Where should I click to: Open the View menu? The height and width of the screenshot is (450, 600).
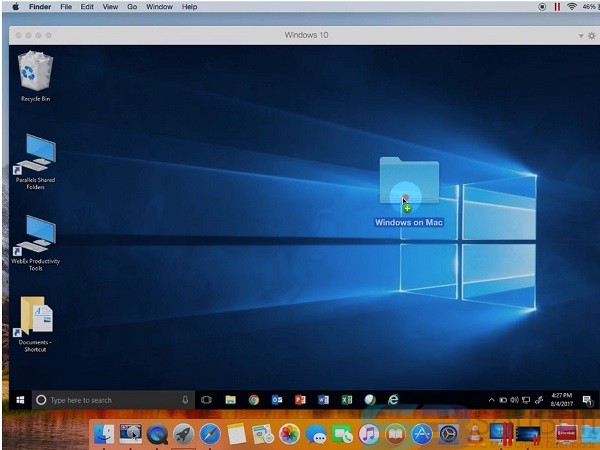pos(110,7)
